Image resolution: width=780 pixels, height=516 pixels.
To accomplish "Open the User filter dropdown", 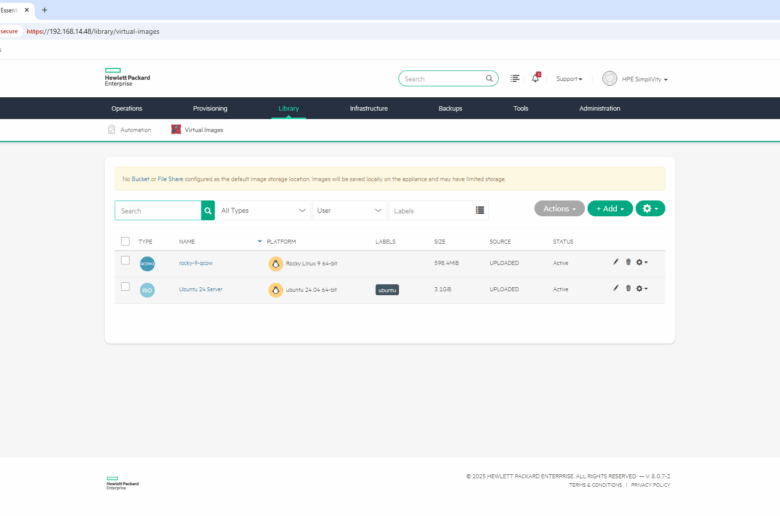I will [350, 211].
